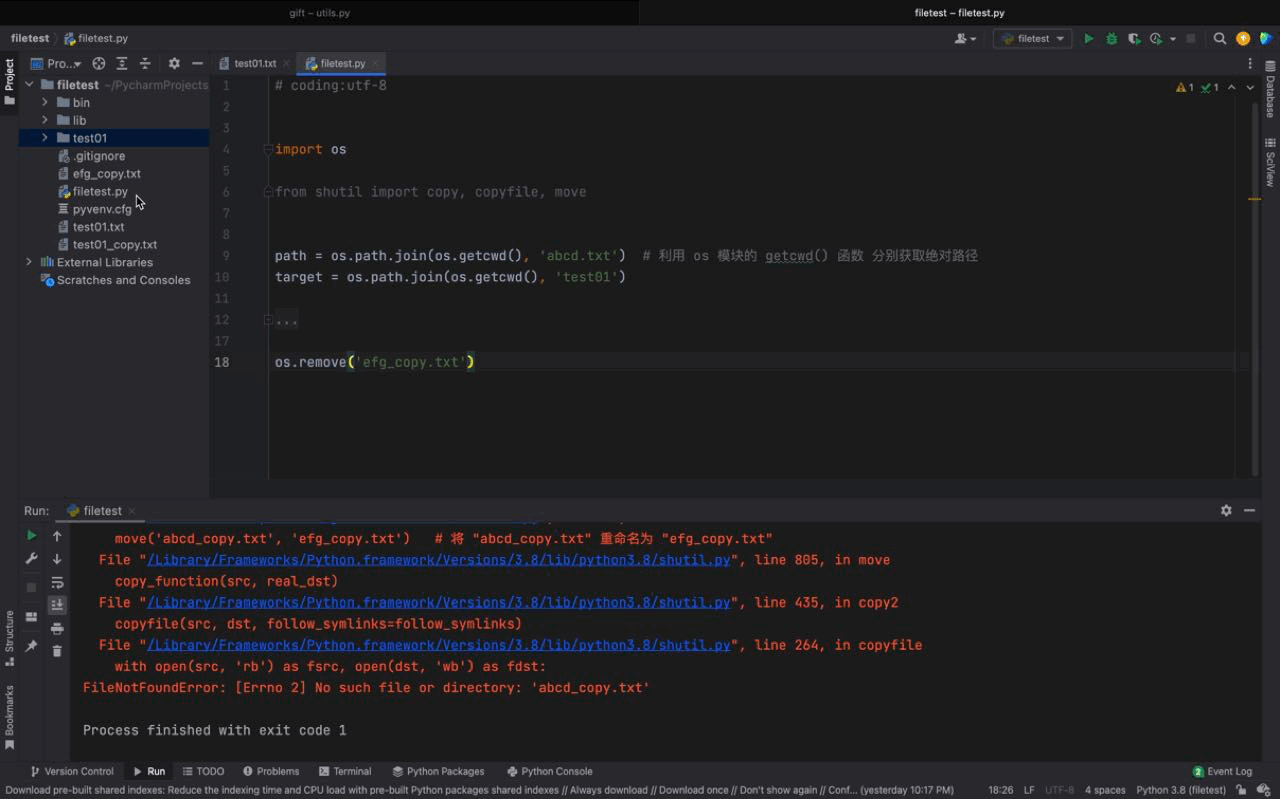Clear all Run console output with trash icon

[x=57, y=651]
